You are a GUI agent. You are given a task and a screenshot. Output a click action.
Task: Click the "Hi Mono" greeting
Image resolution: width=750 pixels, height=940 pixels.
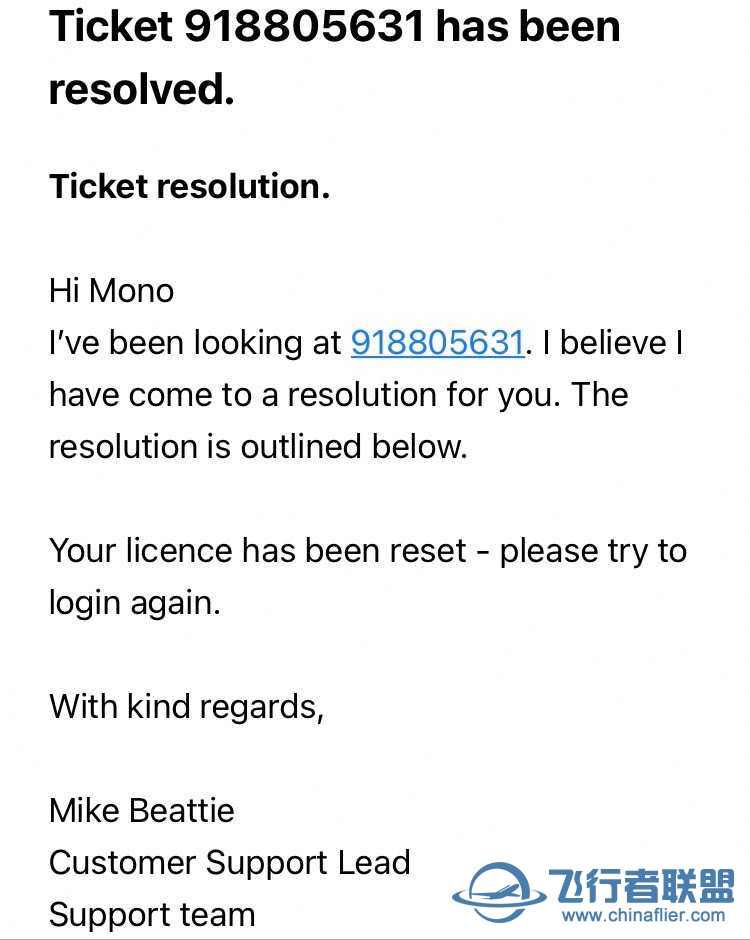tap(111, 291)
